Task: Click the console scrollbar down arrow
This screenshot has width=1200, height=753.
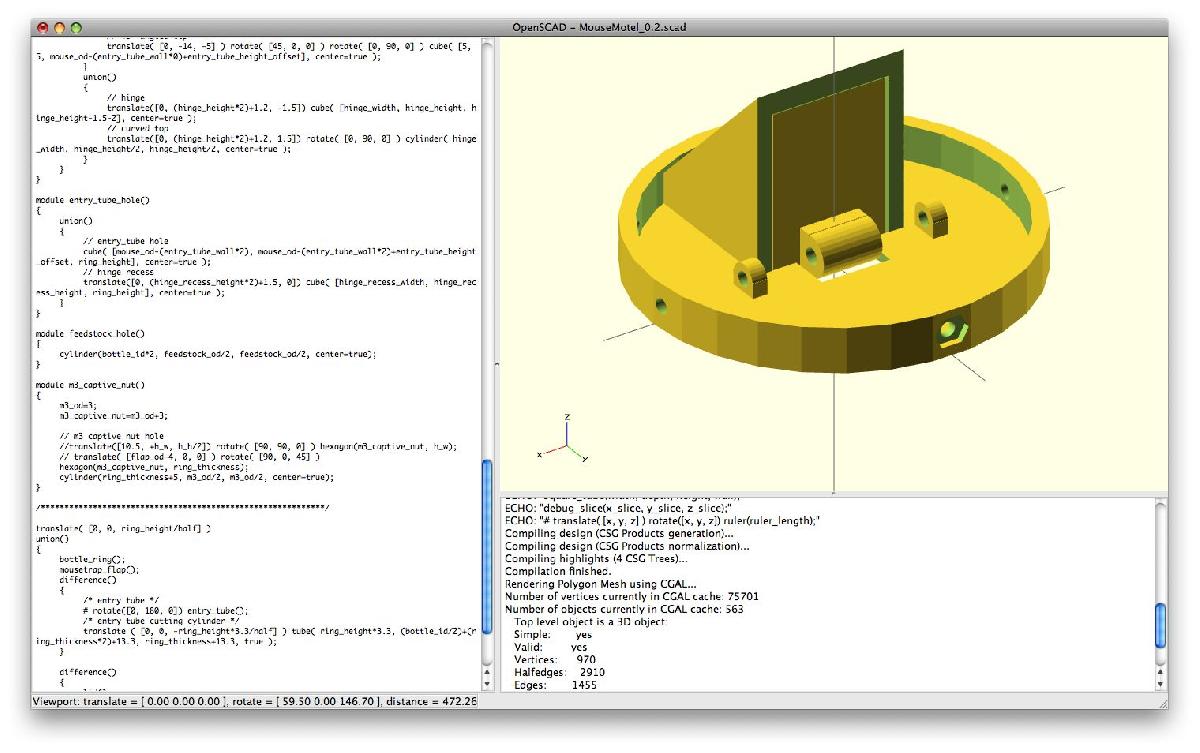Action: point(1160,684)
